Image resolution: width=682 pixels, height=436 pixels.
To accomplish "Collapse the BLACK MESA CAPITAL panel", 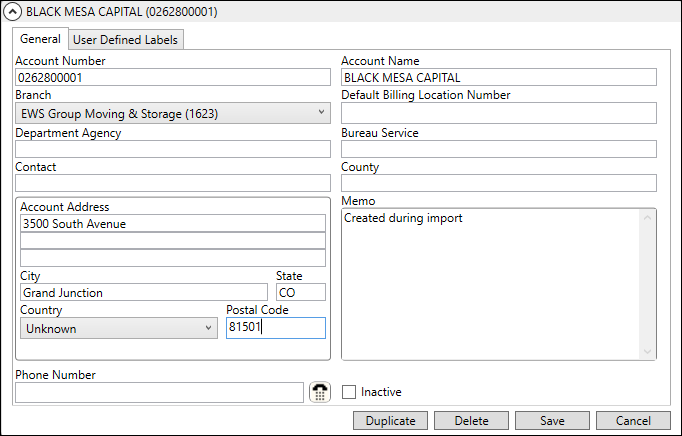I will point(14,12).
